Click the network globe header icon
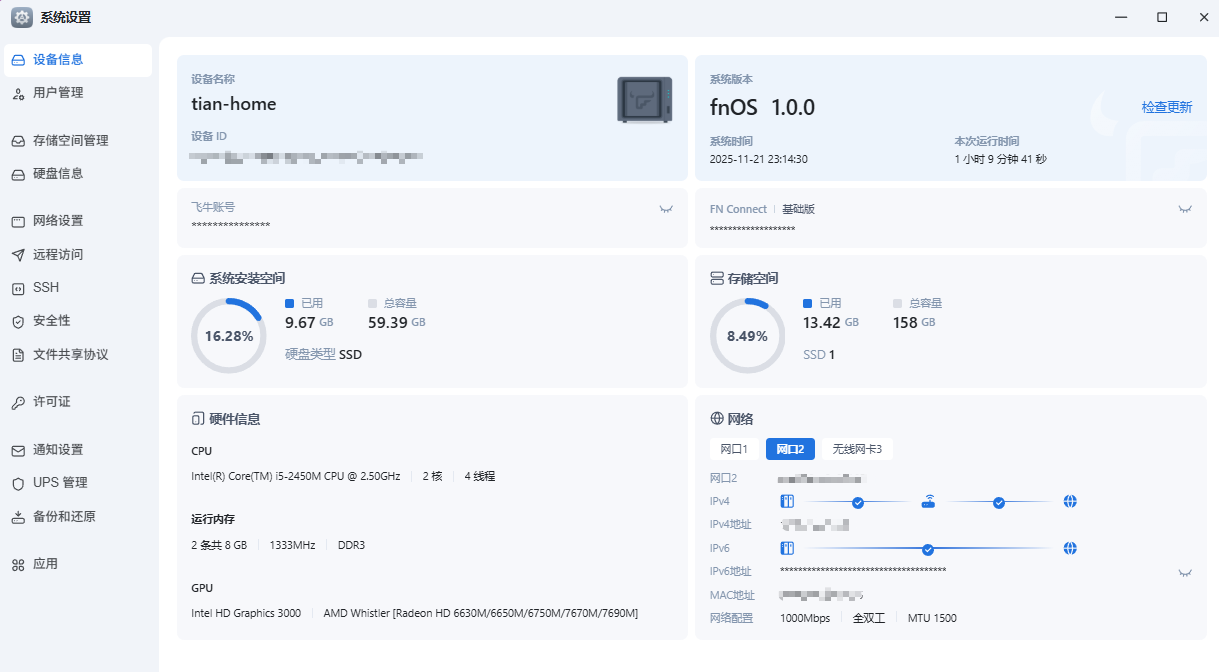Image resolution: width=1219 pixels, height=672 pixels. coord(717,418)
